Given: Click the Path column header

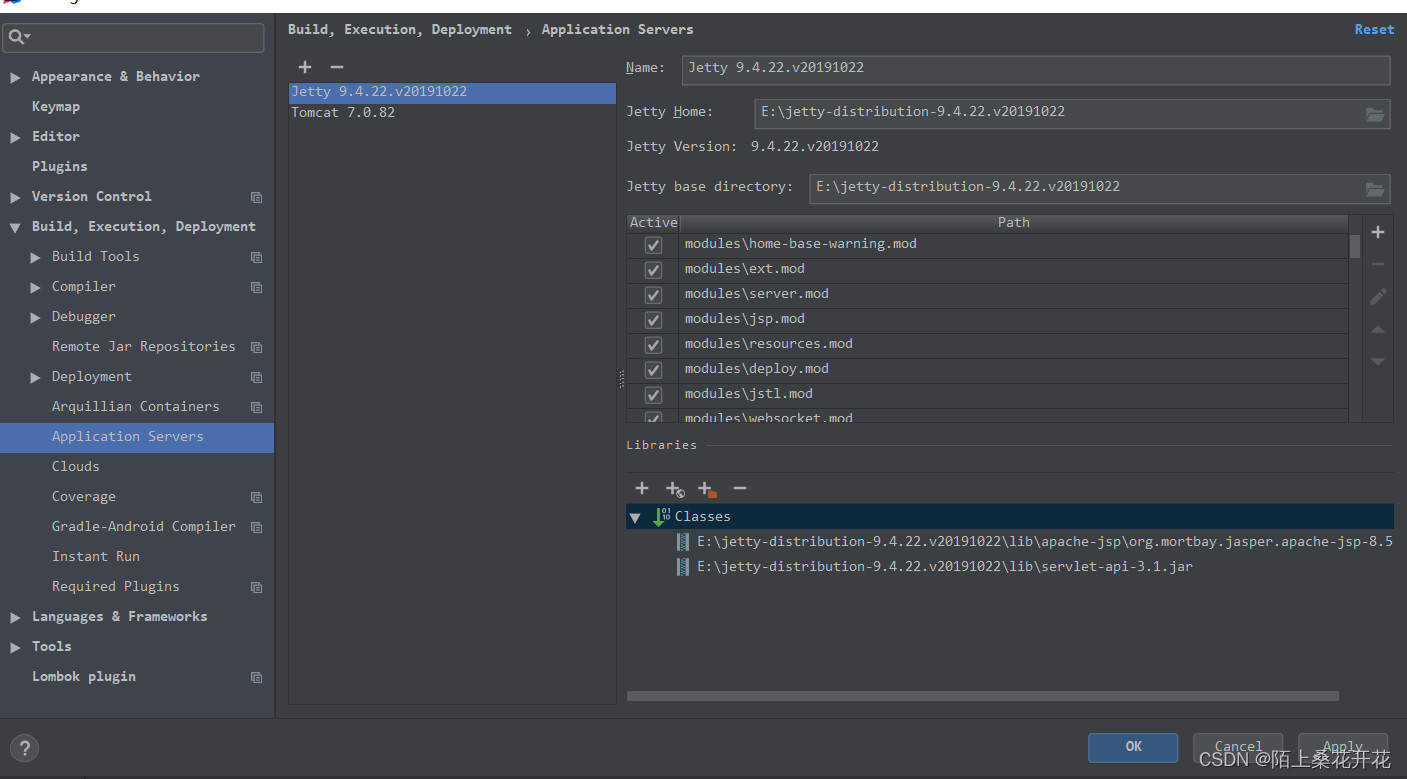Looking at the screenshot, I should click(1013, 223).
